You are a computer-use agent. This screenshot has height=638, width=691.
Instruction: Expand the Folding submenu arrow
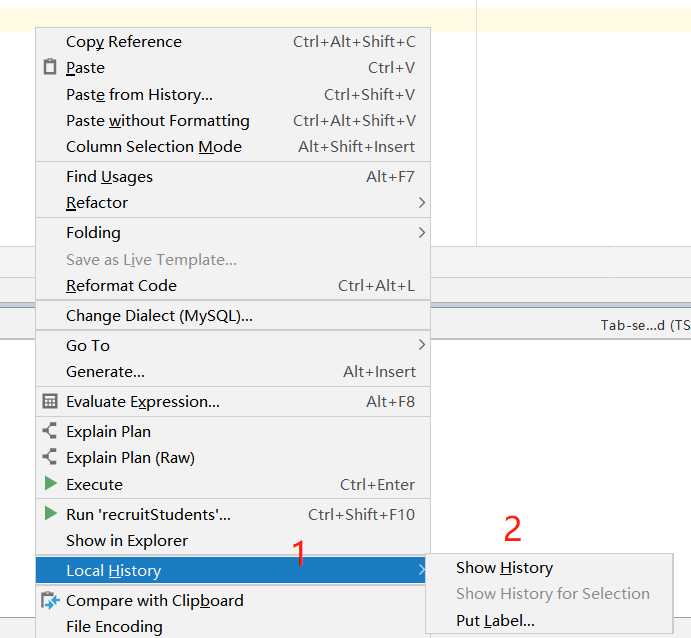click(x=422, y=233)
